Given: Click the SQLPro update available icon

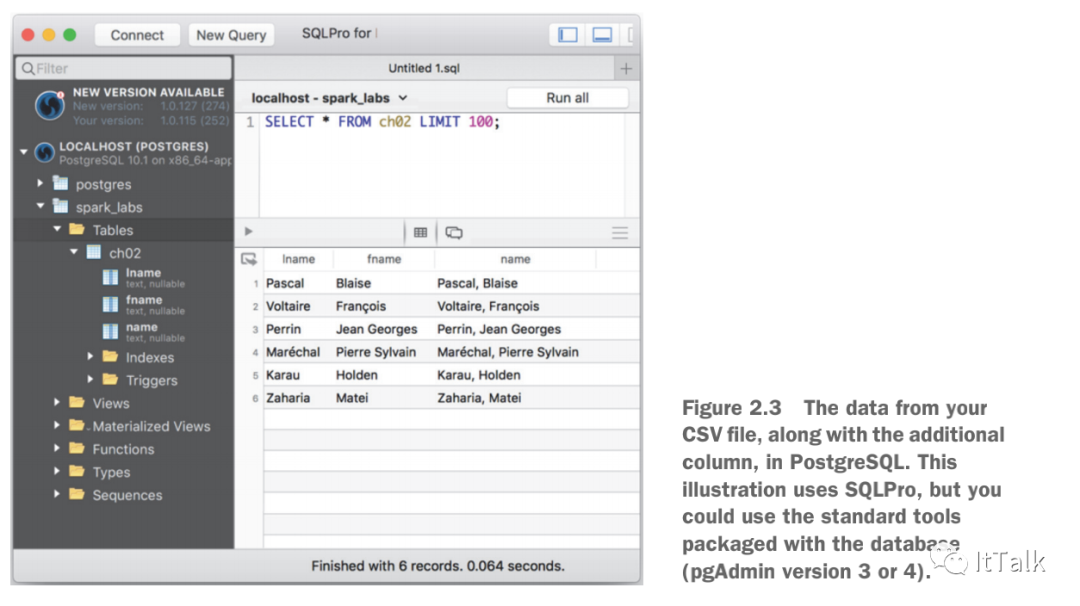Looking at the screenshot, I should tap(50, 105).
